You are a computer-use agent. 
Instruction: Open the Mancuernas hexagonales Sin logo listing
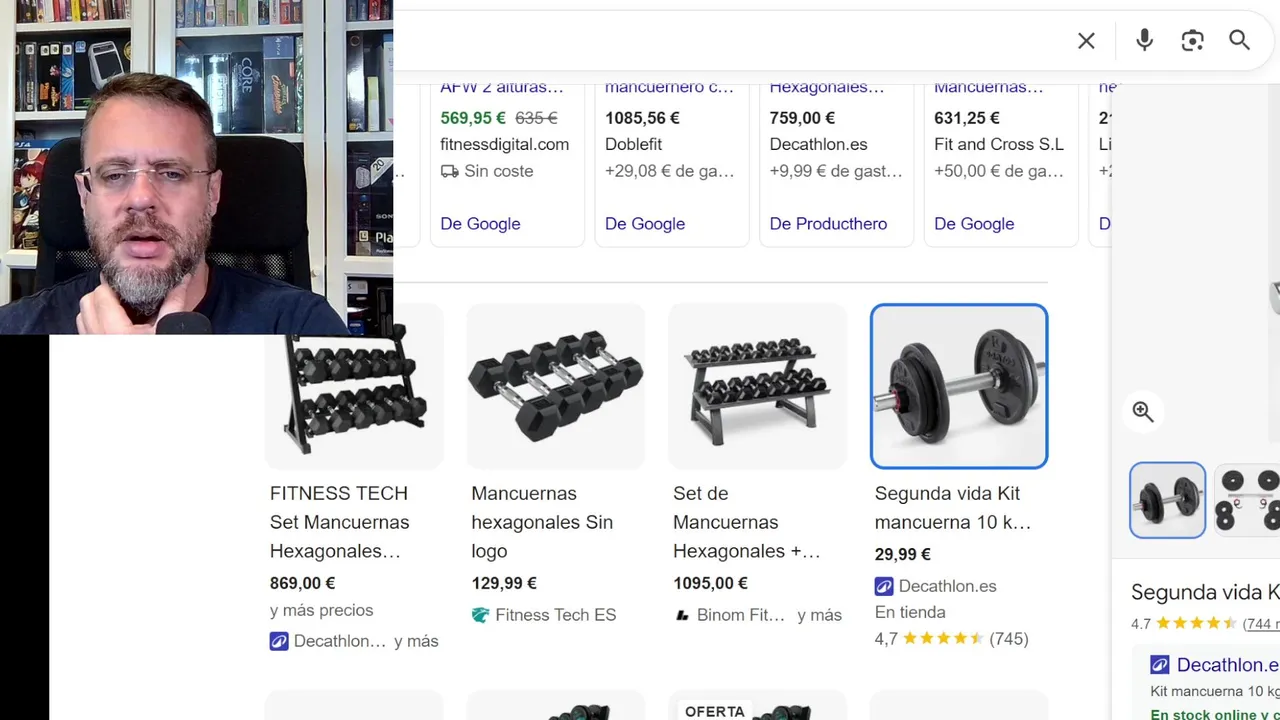point(541,521)
